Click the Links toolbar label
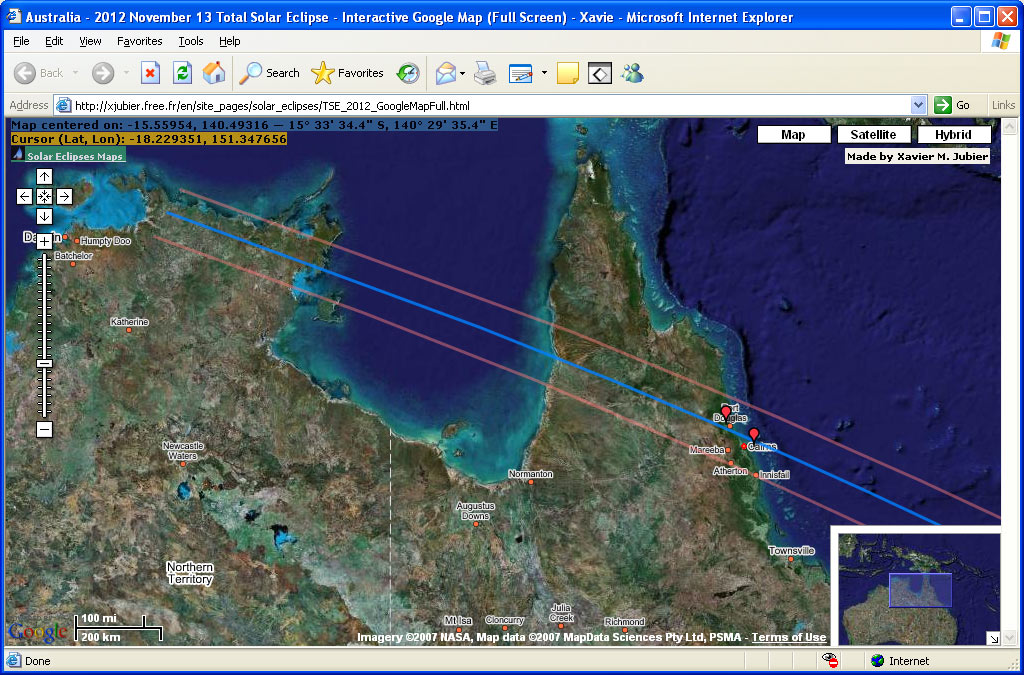 click(x=1003, y=105)
